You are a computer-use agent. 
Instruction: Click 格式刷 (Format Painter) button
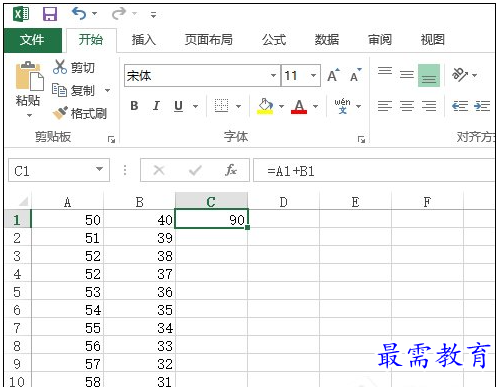tap(80, 113)
